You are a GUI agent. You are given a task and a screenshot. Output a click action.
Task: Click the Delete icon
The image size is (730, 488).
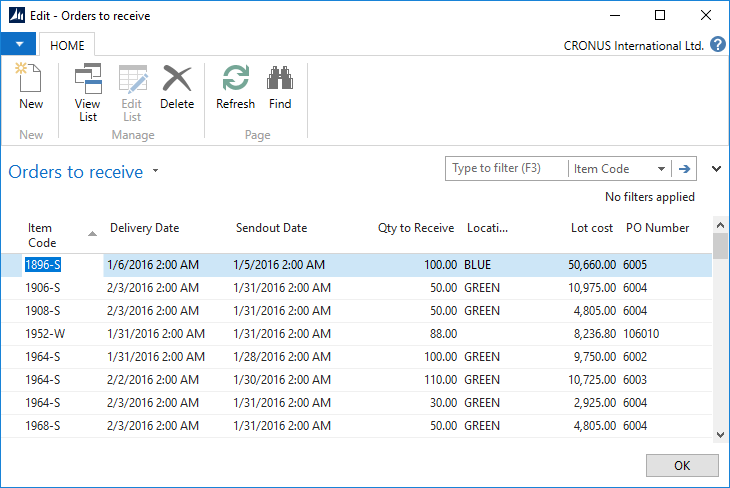[177, 86]
